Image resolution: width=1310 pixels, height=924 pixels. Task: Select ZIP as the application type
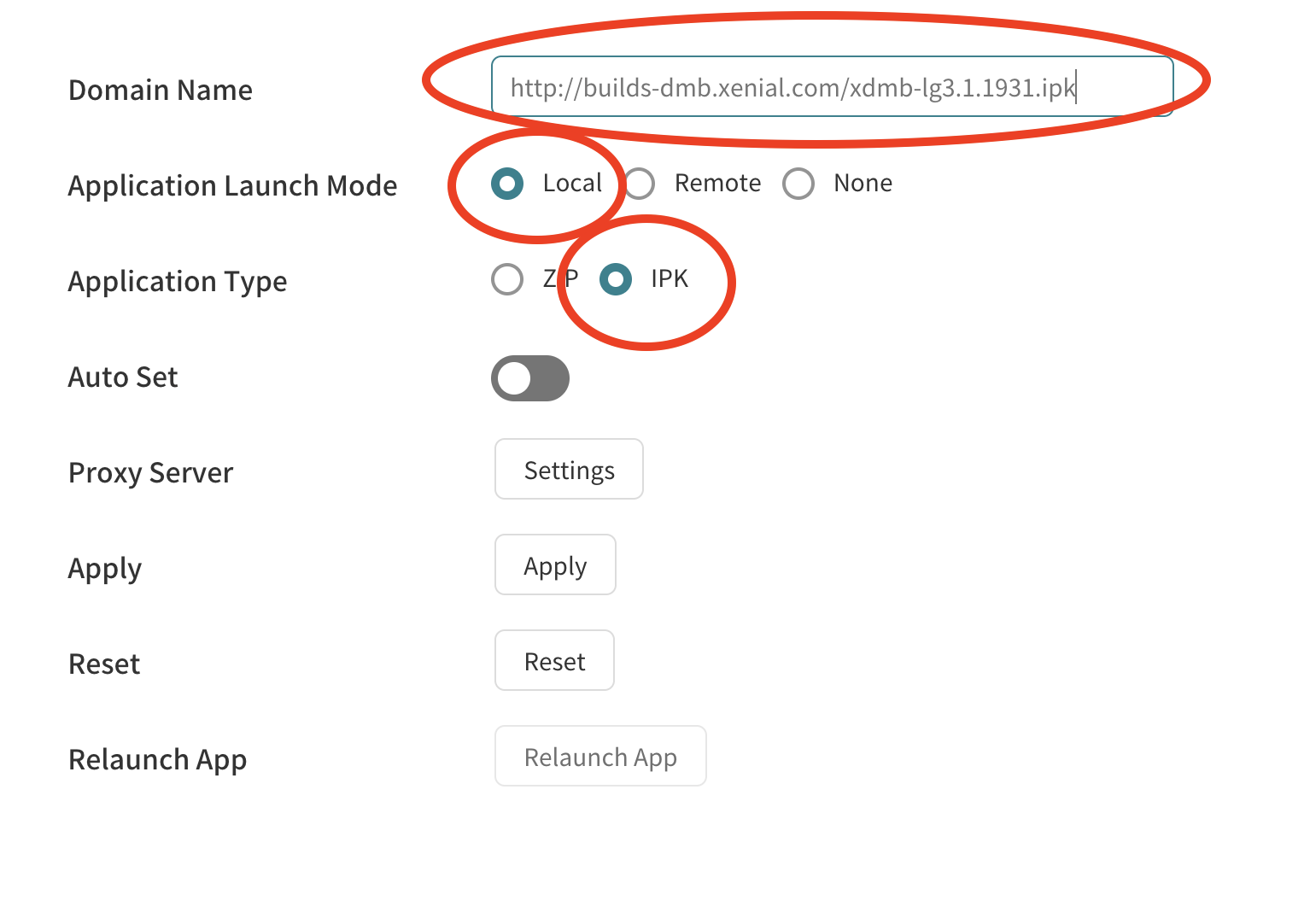click(507, 279)
